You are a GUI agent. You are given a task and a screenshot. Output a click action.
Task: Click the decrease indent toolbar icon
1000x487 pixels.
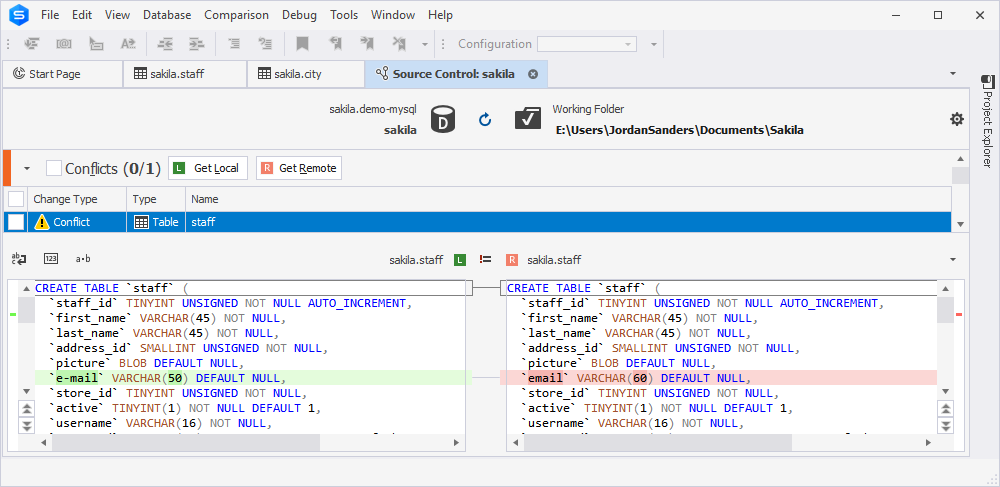[x=166, y=43]
